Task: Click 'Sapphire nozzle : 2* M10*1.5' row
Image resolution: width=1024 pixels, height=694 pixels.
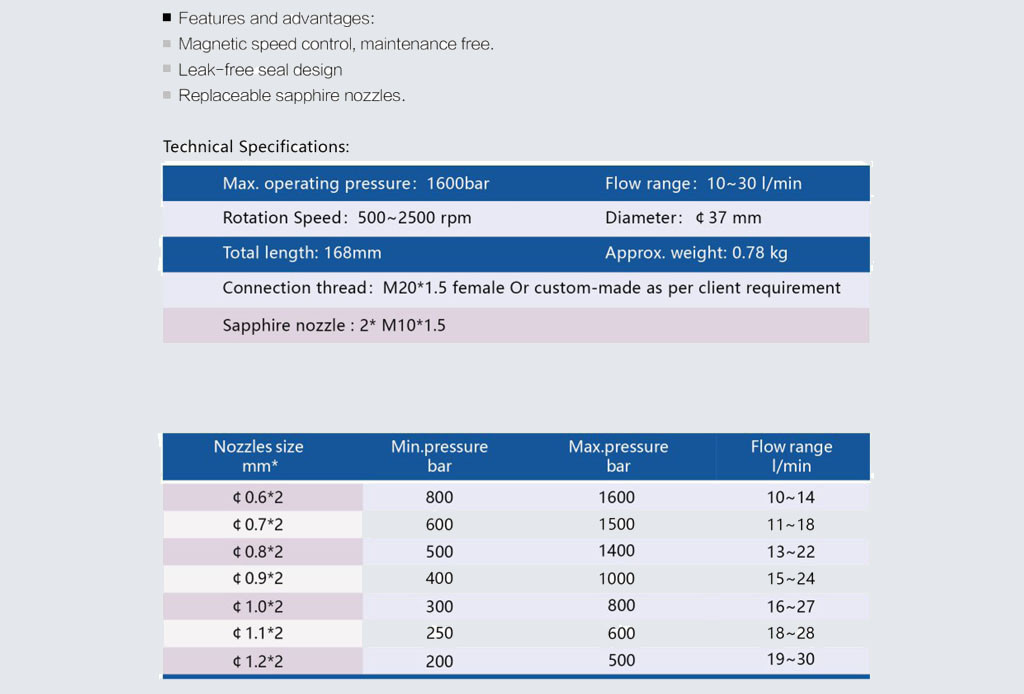Action: coord(516,325)
